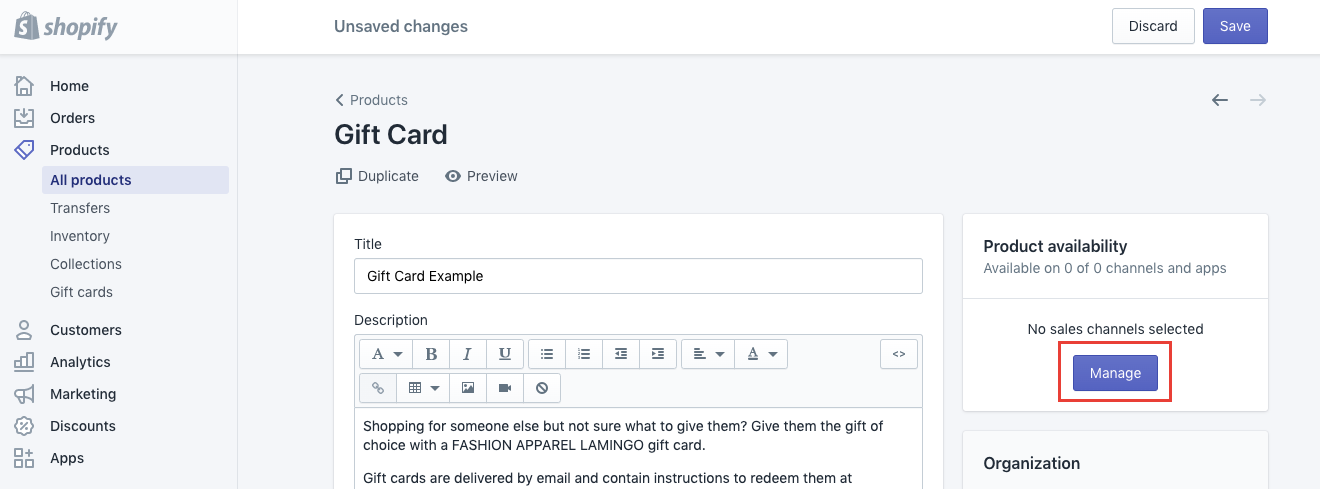This screenshot has width=1320, height=489.
Task: Open Products in the sidebar
Action: click(x=80, y=150)
